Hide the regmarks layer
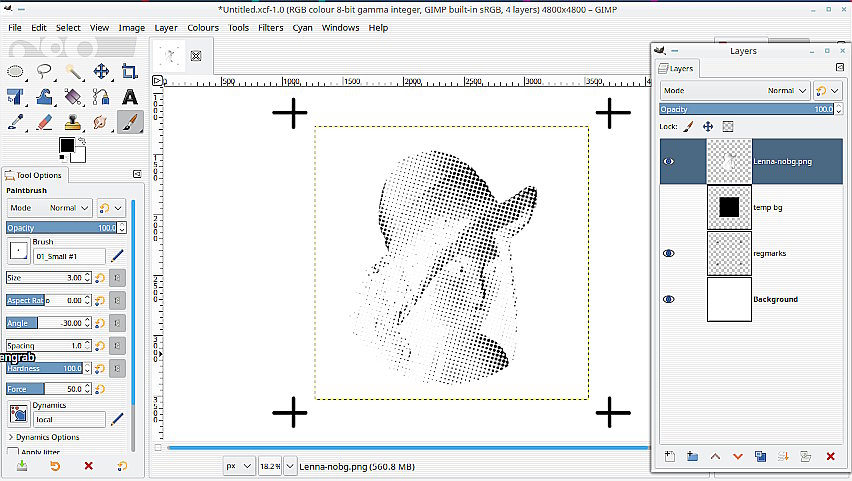The width and height of the screenshot is (852, 481). (669, 254)
